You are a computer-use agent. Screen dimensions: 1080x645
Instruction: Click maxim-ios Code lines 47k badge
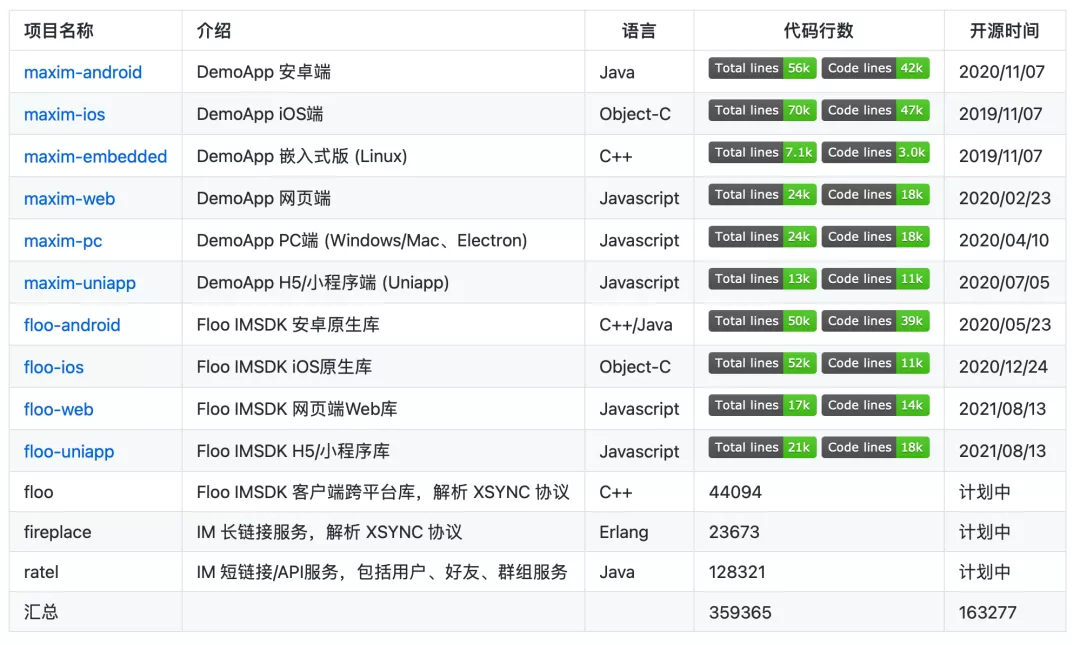875,110
